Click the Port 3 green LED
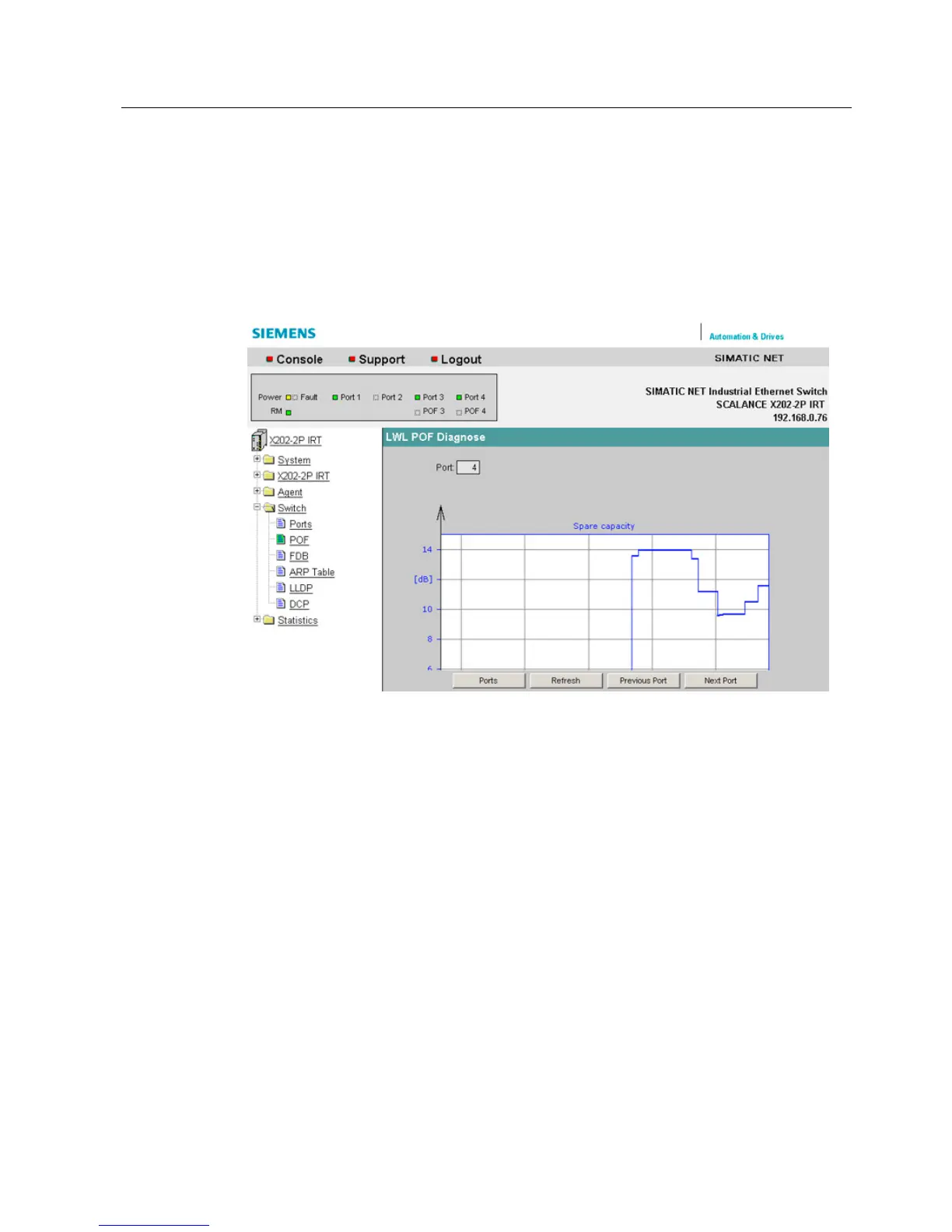 [418, 397]
